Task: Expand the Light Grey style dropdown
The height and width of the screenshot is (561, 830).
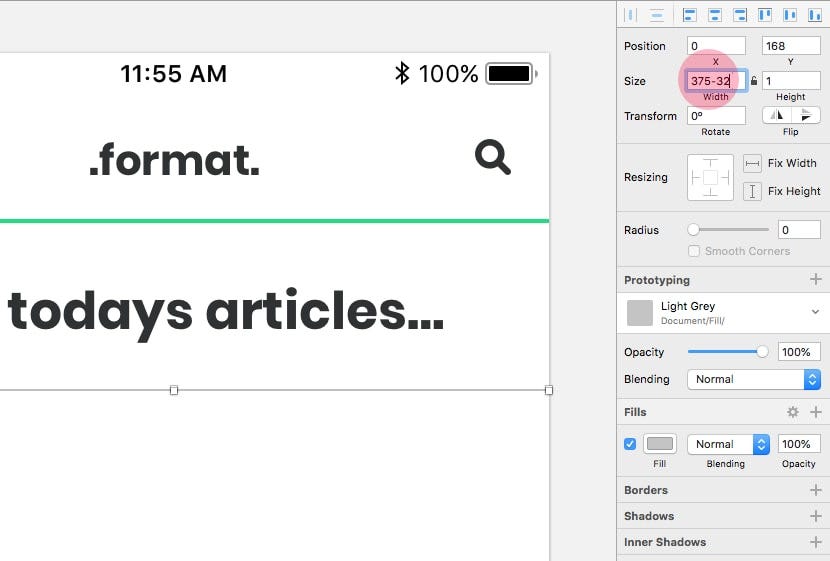Action: point(815,312)
